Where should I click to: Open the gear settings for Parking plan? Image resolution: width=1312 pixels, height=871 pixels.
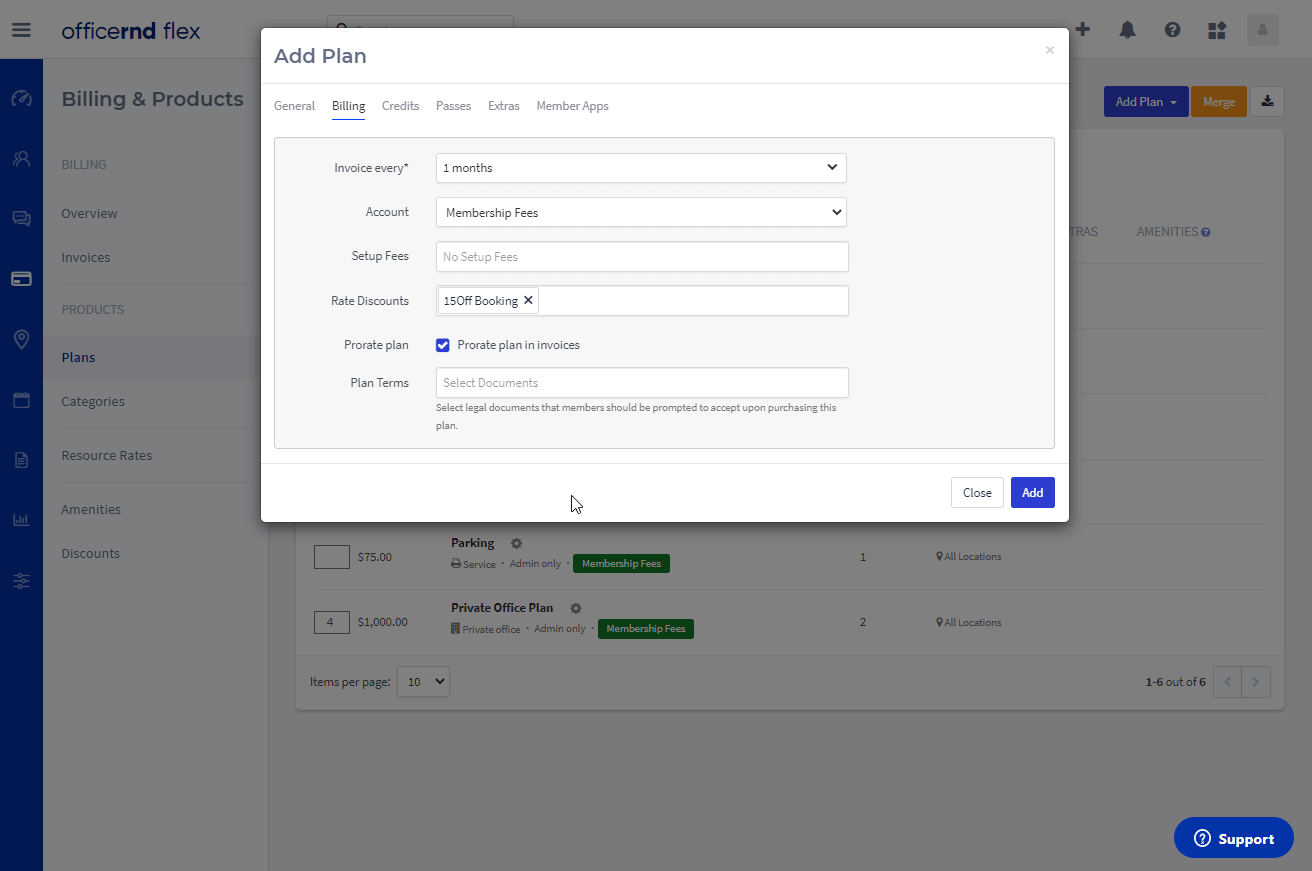pos(516,543)
